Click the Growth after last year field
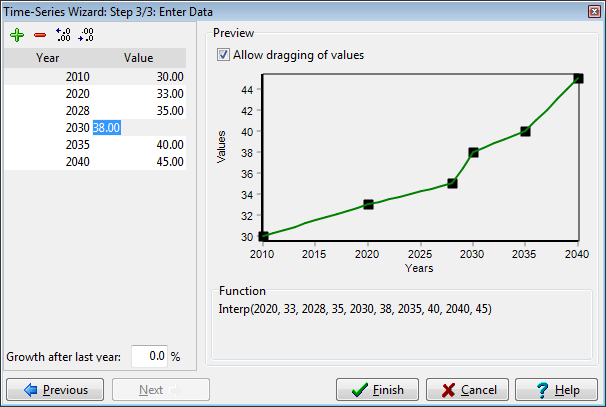The height and width of the screenshot is (407, 606). pos(149,356)
